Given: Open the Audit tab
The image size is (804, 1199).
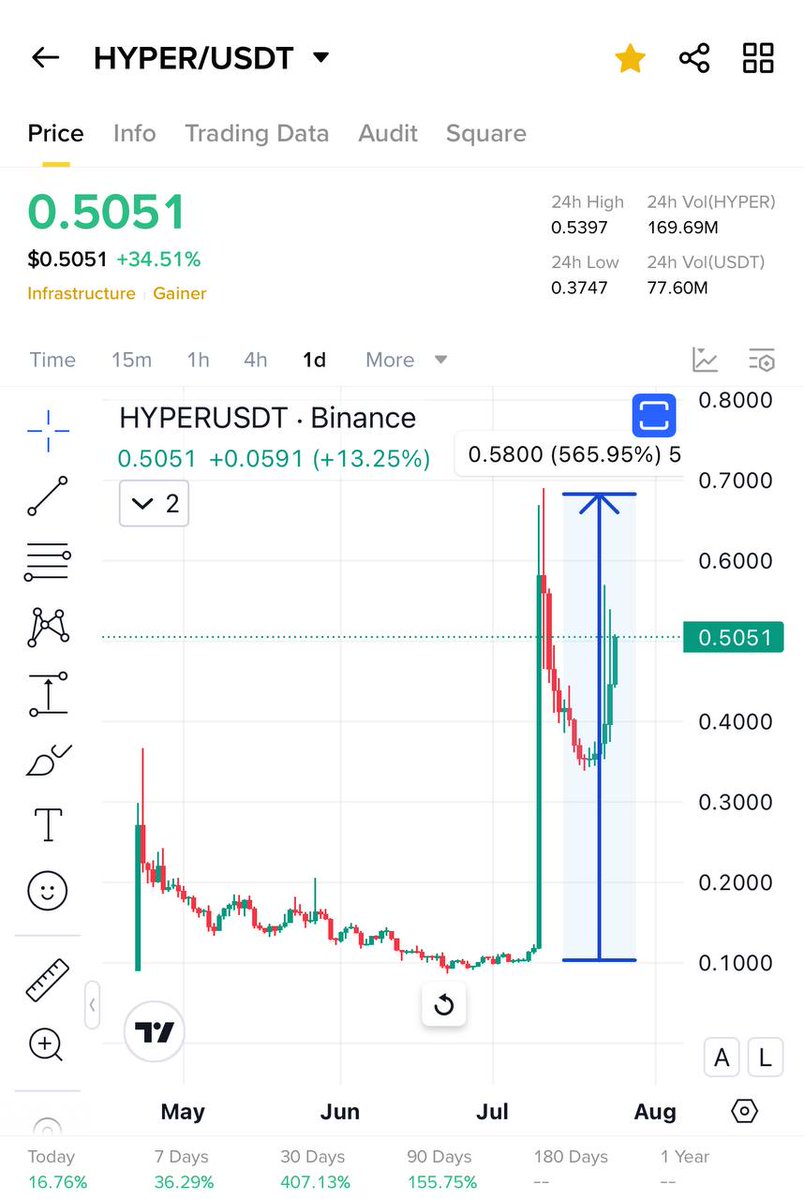Looking at the screenshot, I should (388, 133).
